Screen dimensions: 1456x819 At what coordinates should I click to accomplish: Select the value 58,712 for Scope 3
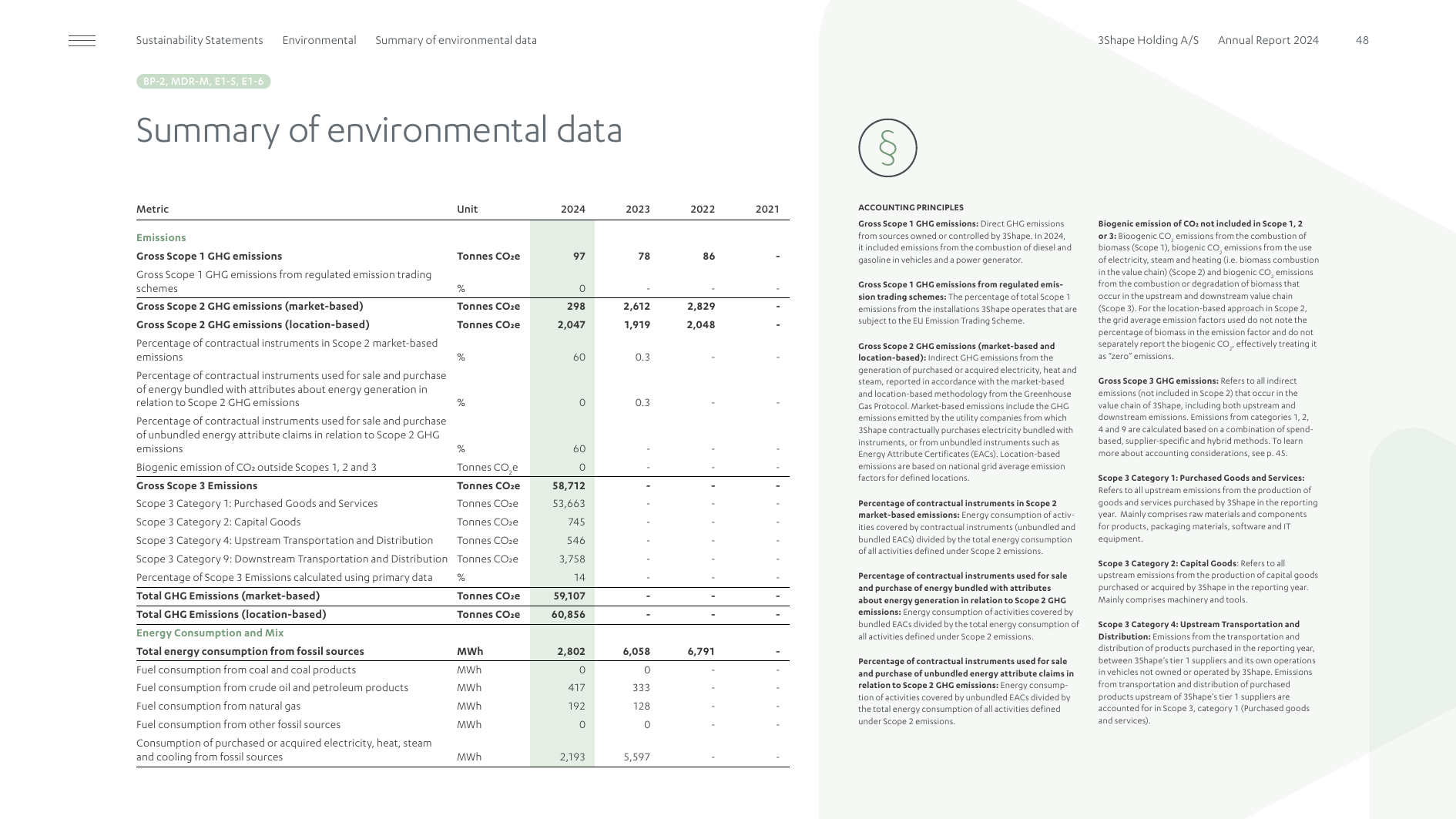[x=569, y=485]
